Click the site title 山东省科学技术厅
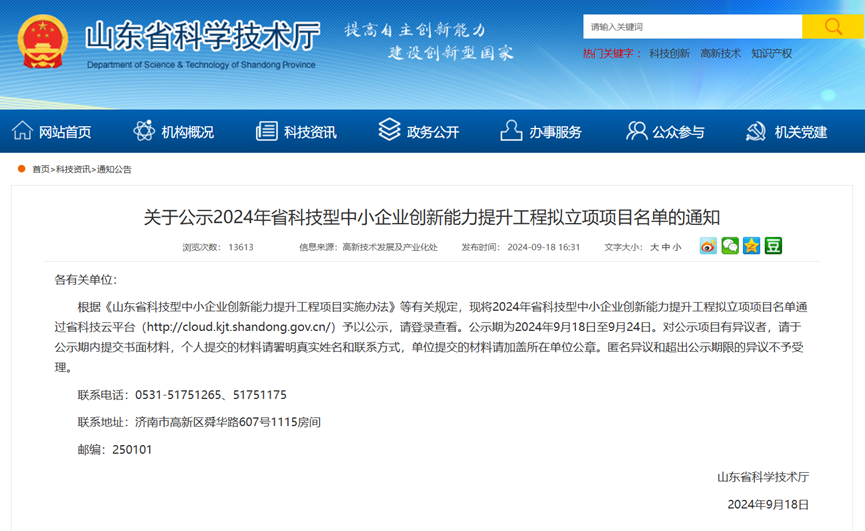Image resolution: width=865 pixels, height=531 pixels. click(203, 36)
